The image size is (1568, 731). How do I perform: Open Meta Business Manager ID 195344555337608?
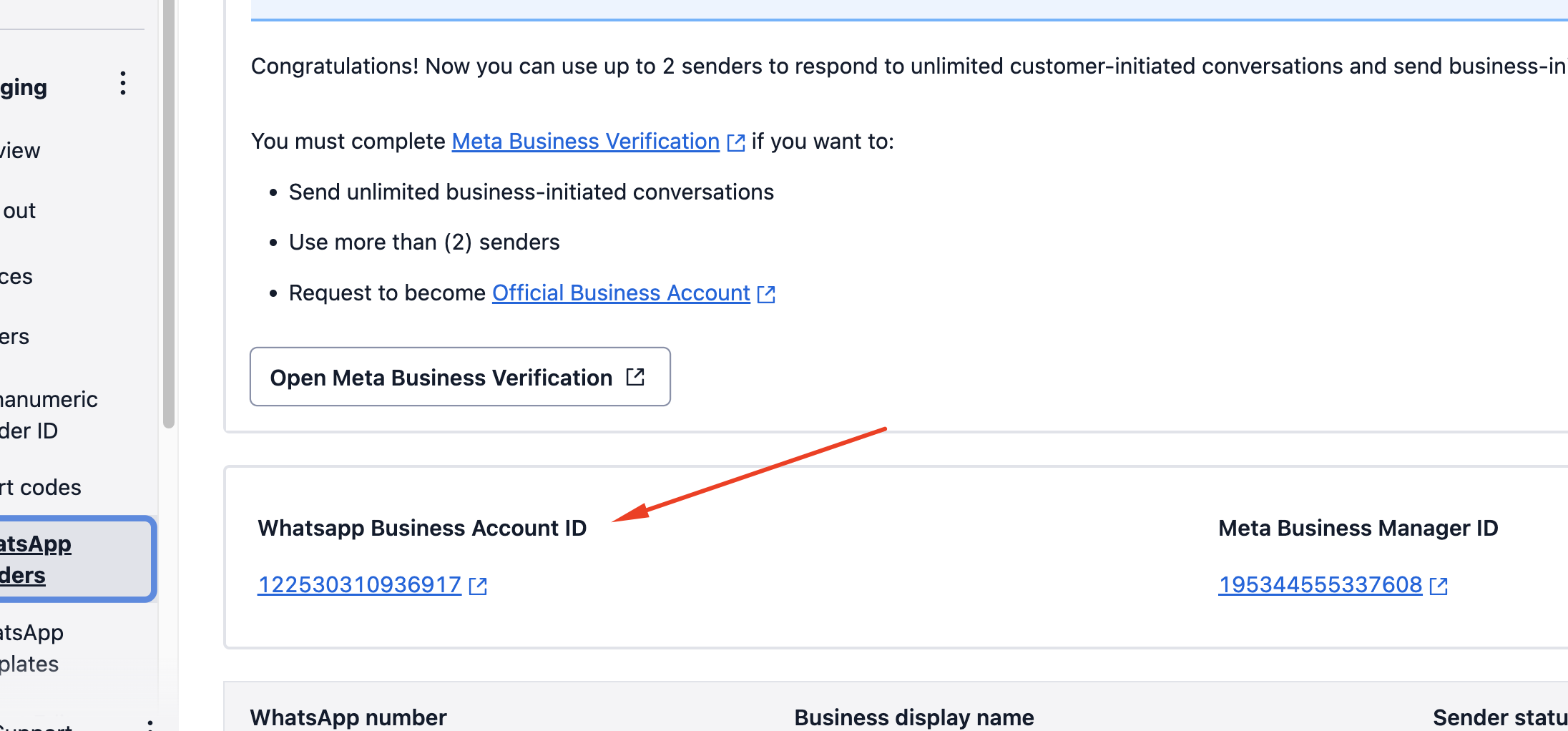tap(1320, 585)
